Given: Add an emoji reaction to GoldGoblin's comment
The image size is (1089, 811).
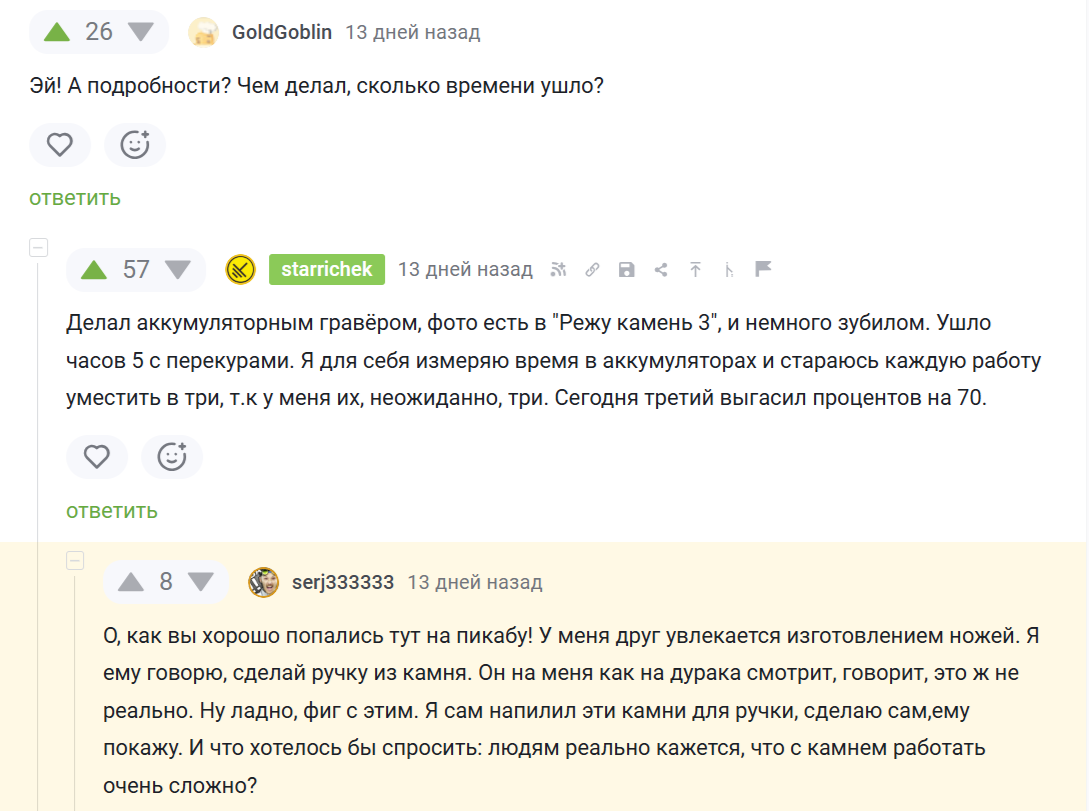Looking at the screenshot, I should (x=135, y=144).
